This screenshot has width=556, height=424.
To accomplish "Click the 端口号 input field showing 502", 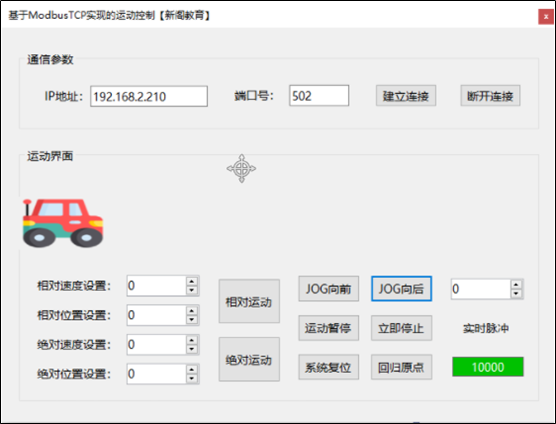I will coord(319,95).
